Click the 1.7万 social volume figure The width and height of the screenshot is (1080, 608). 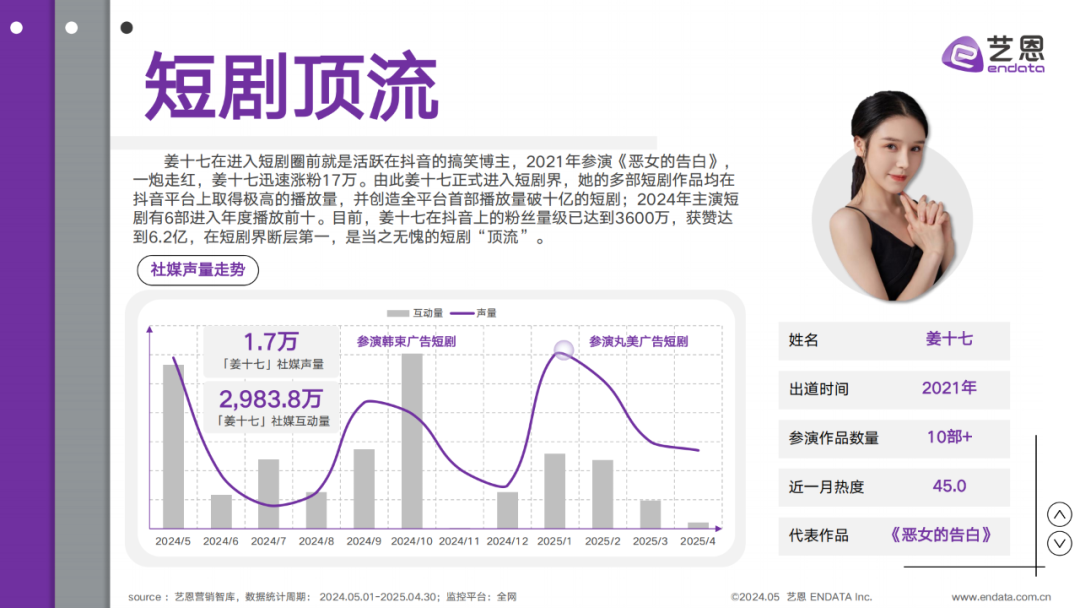coord(271,342)
